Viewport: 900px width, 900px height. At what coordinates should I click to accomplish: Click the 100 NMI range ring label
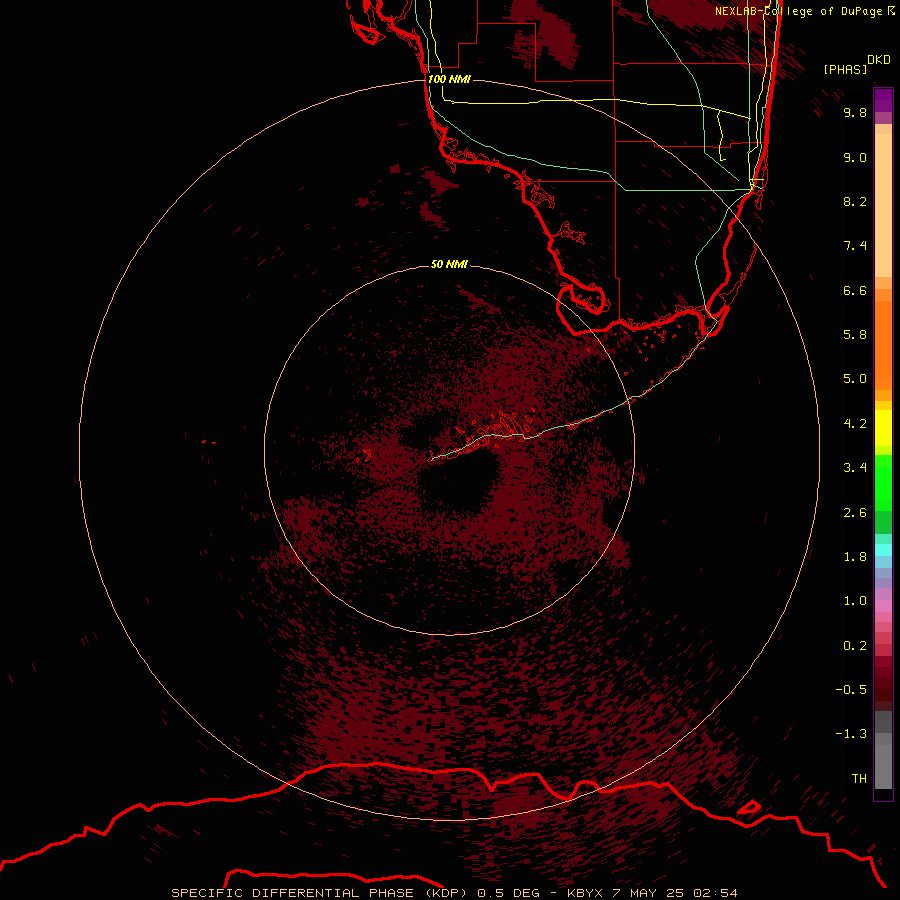[449, 79]
